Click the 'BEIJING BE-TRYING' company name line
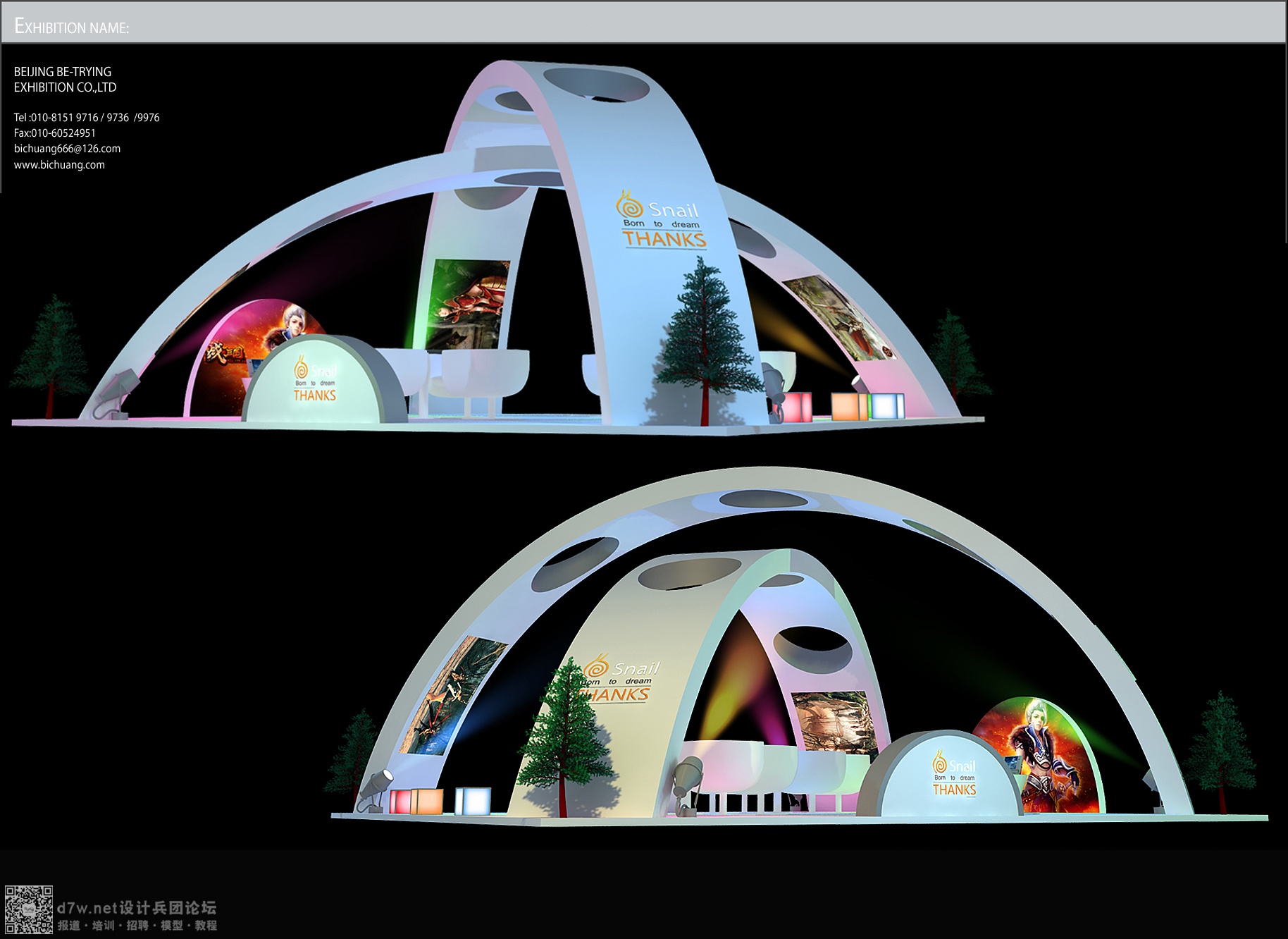1288x939 pixels. (63, 72)
